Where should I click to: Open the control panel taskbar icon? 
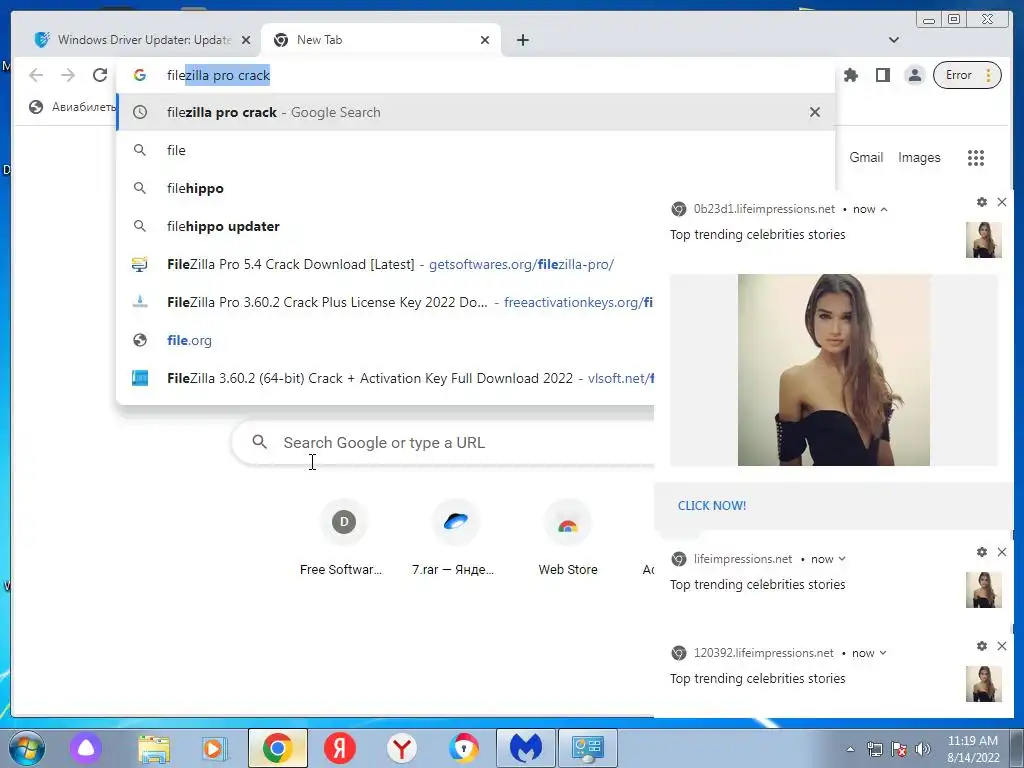tap(588, 748)
